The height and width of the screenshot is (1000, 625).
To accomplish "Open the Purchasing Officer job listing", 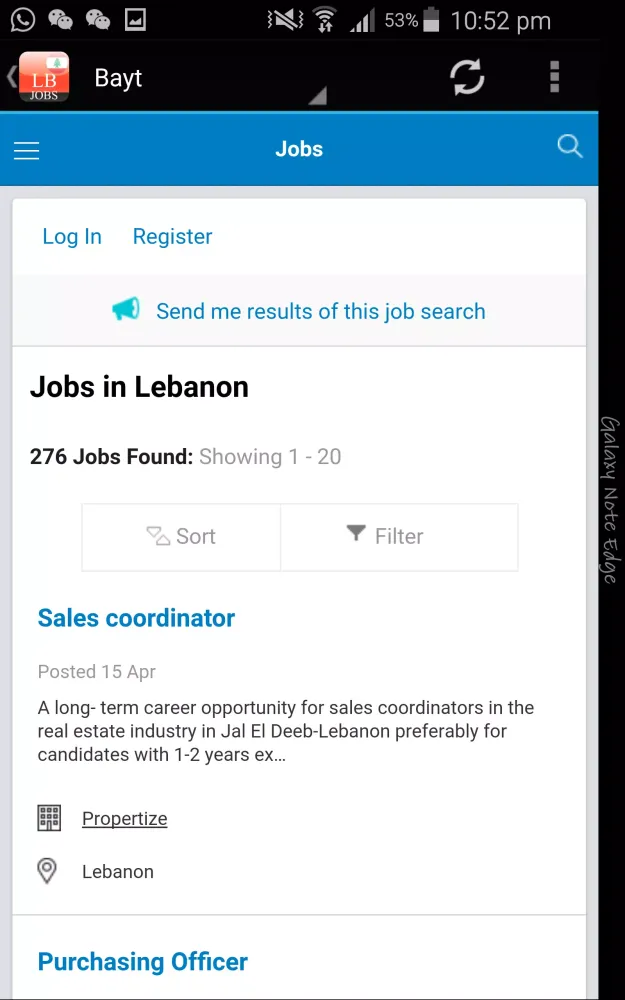I will click(x=143, y=962).
